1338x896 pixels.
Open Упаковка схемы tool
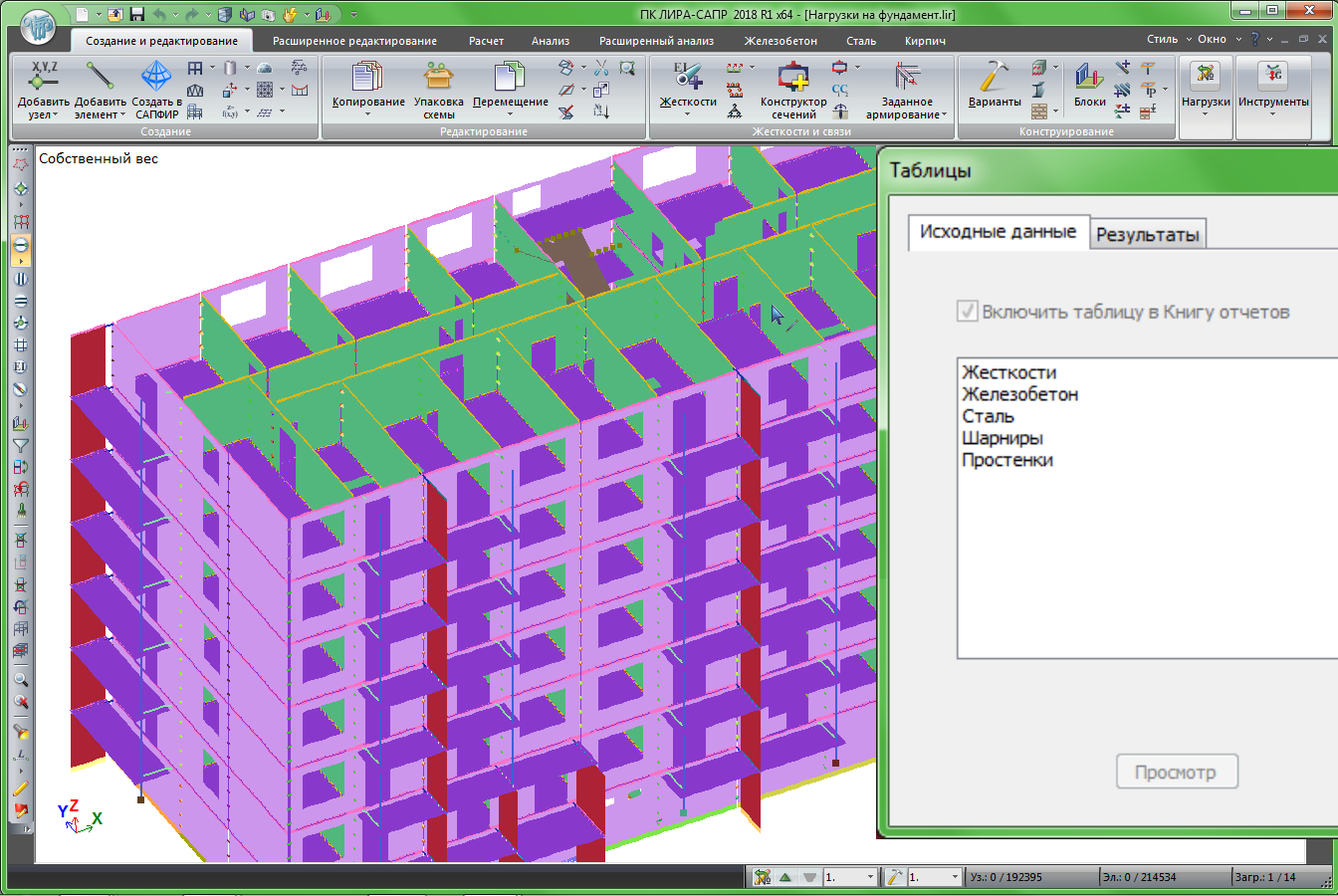[438, 77]
